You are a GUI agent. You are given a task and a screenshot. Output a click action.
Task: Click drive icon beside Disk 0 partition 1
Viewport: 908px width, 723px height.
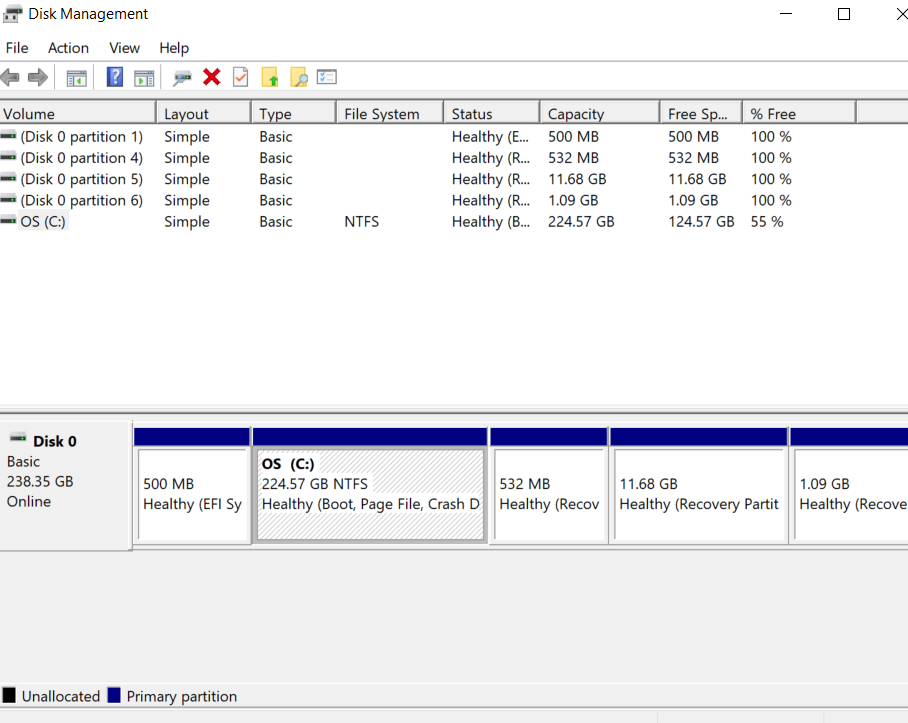8,136
